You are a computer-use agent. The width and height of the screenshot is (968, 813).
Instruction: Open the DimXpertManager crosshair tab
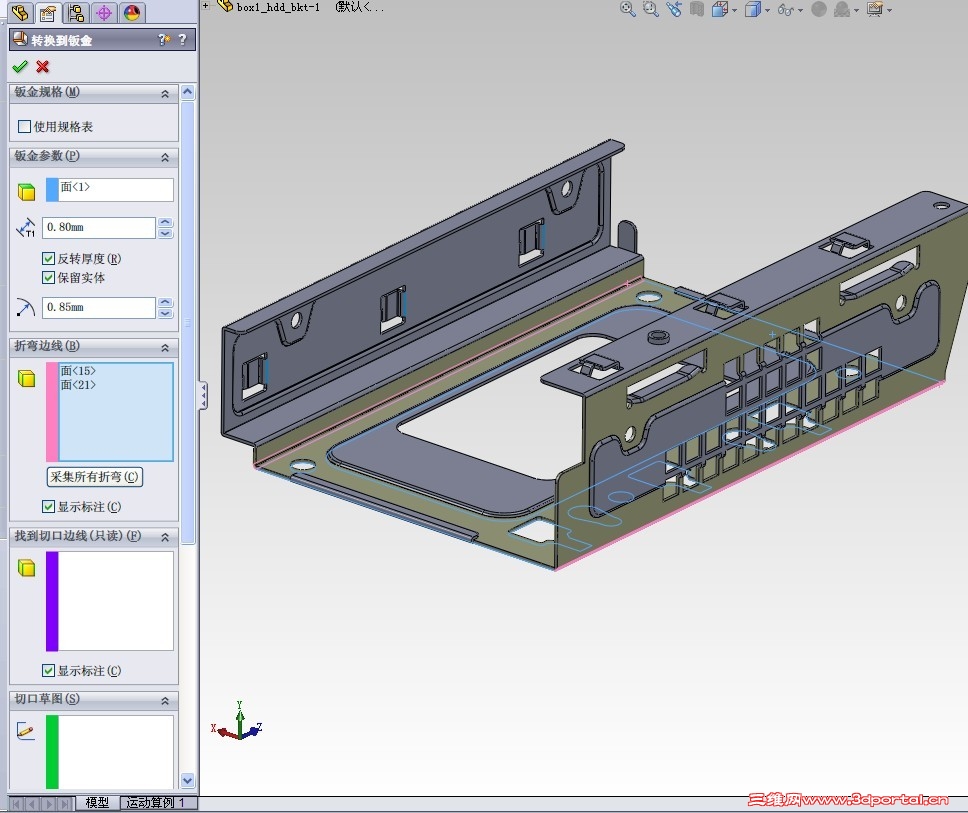click(x=104, y=13)
